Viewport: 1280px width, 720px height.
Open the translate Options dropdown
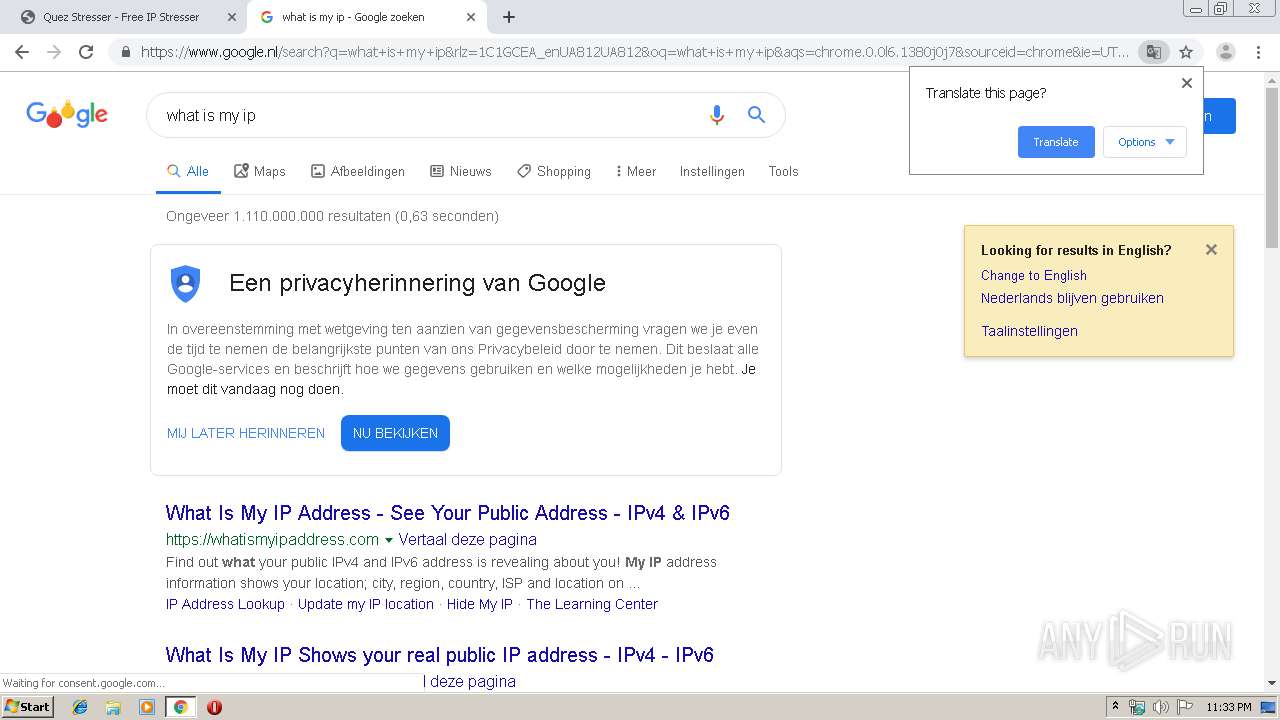pos(1145,142)
